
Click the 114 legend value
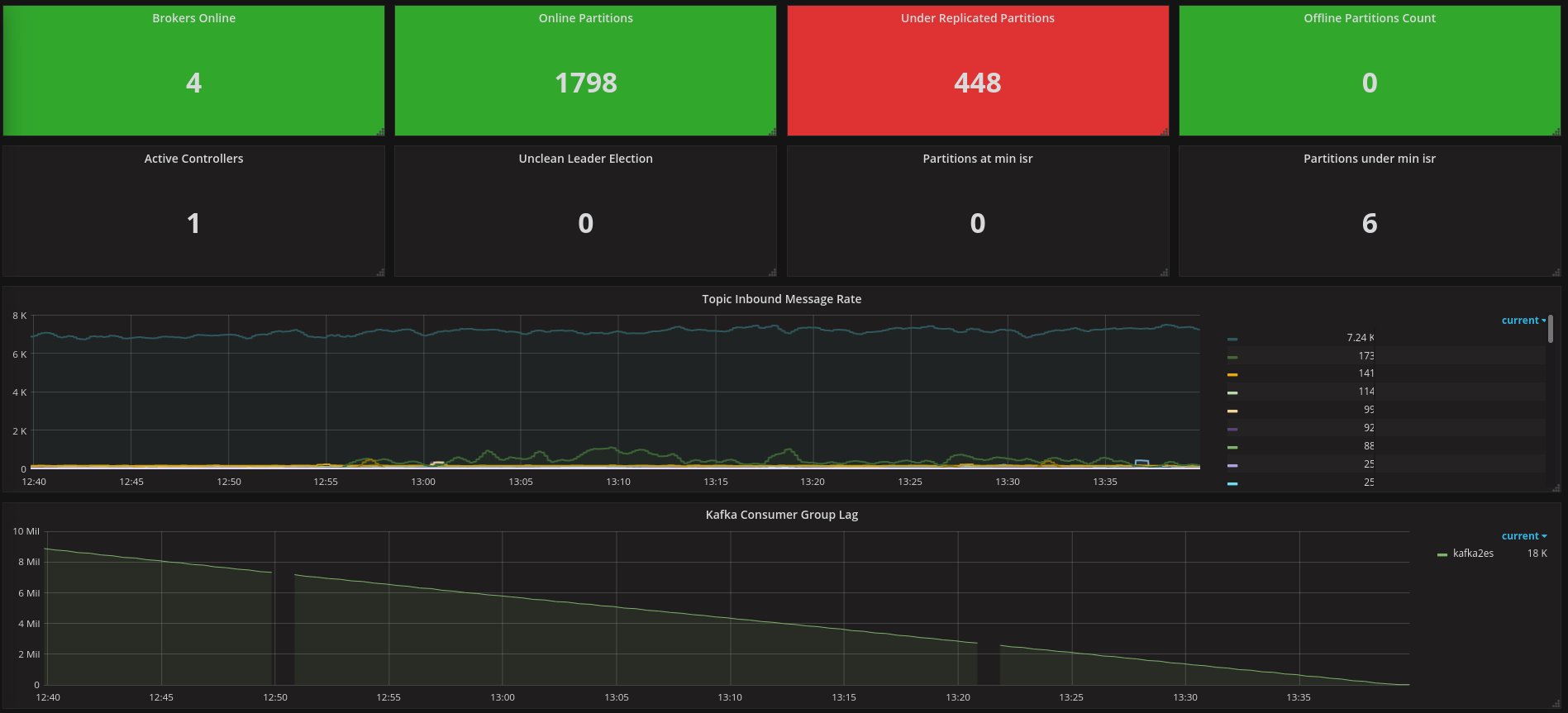coord(1365,392)
